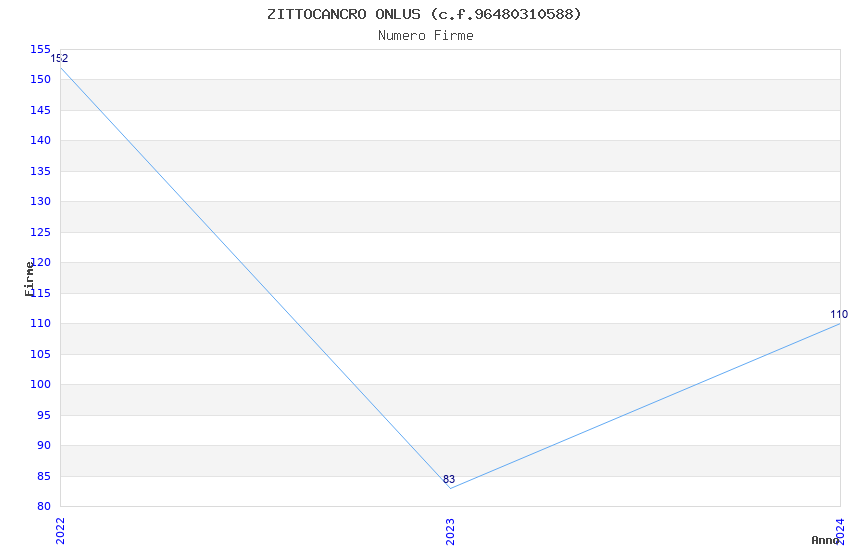
Task: Click the data label 110
Action: tap(839, 314)
